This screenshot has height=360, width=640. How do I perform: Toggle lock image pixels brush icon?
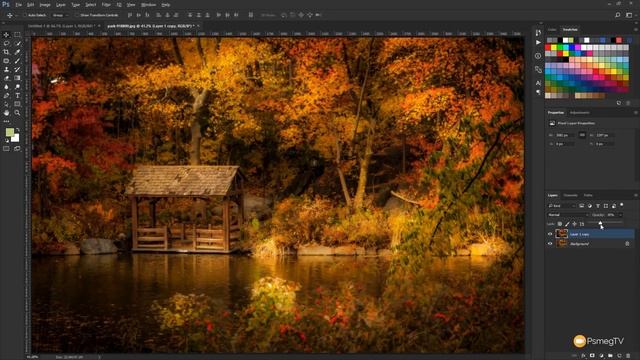[x=567, y=224]
